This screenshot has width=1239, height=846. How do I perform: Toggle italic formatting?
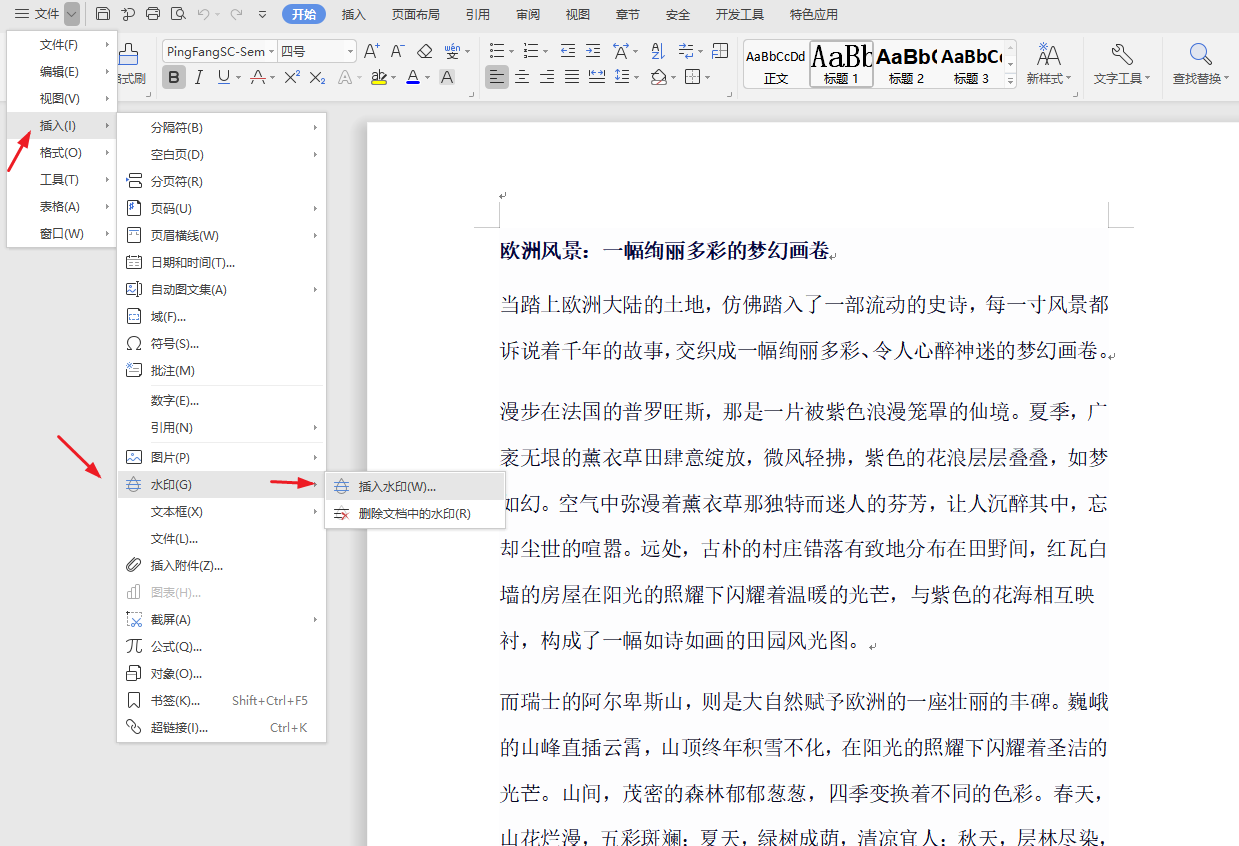point(199,76)
